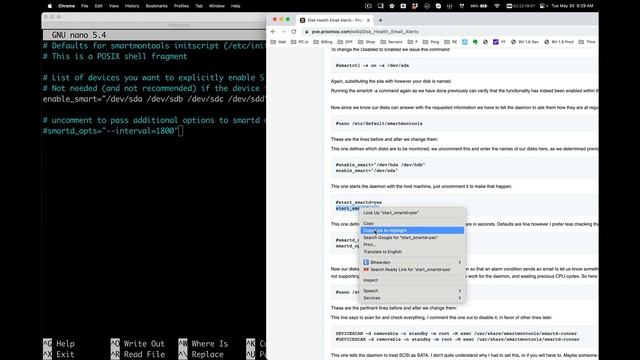
Task: Click the Wi-Fi status icon
Action: 497,6
